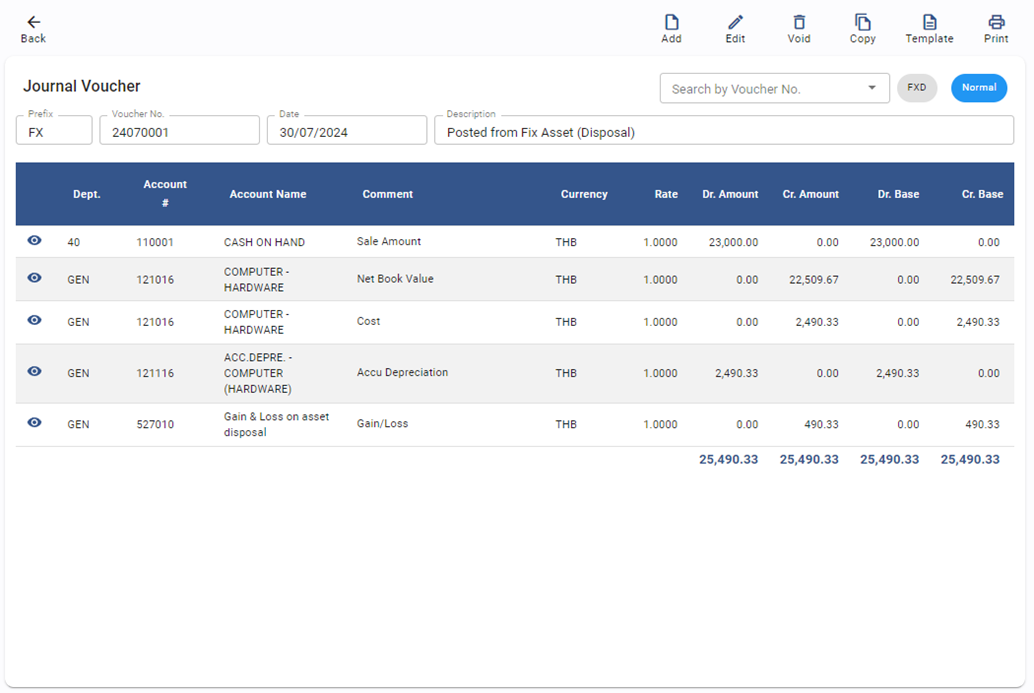
Task: Click the Account Name column header
Action: pos(268,194)
